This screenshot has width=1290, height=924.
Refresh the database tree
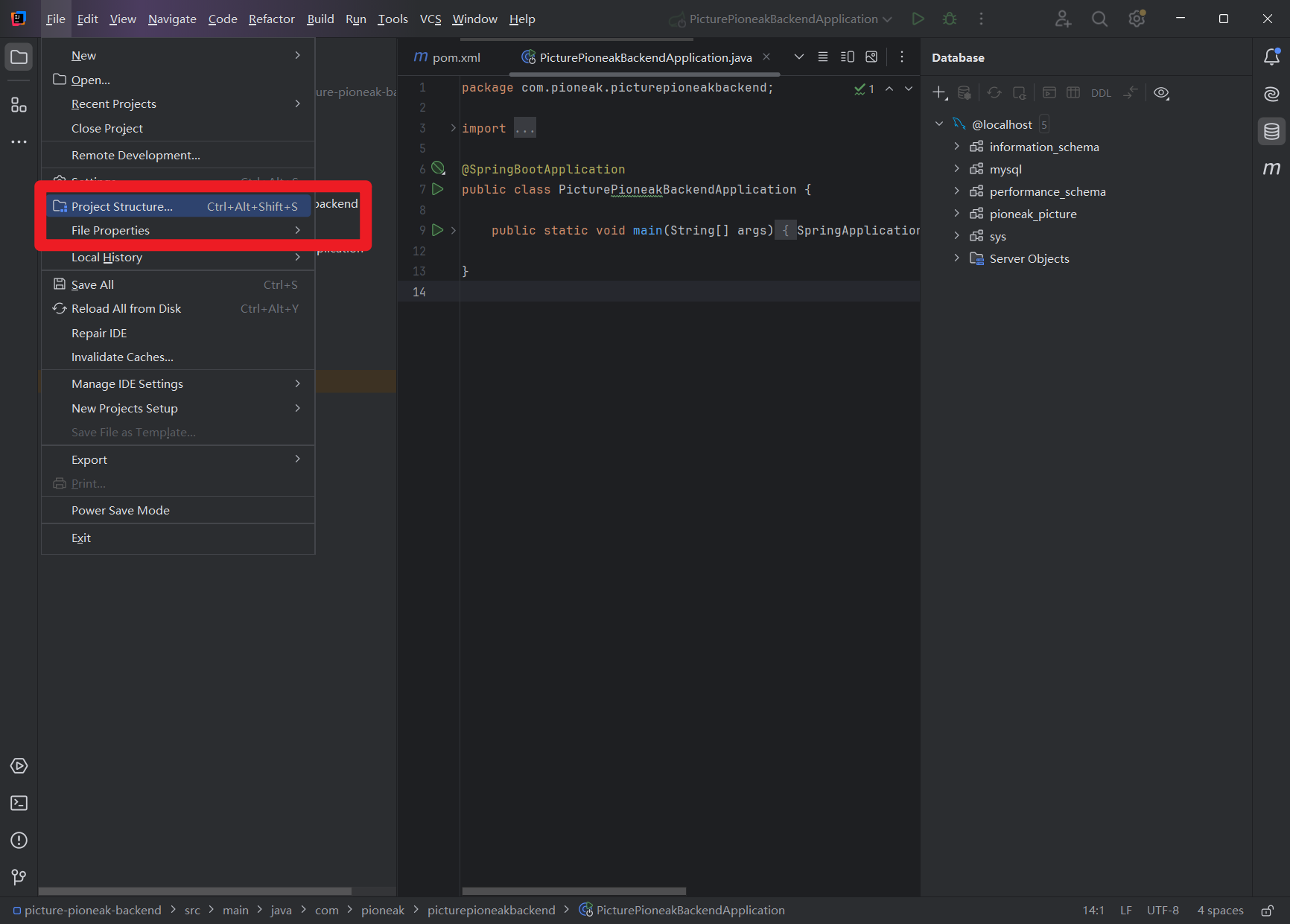(994, 93)
